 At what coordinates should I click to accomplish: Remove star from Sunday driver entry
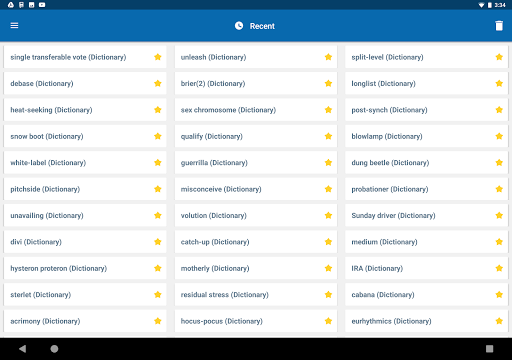[x=499, y=215]
